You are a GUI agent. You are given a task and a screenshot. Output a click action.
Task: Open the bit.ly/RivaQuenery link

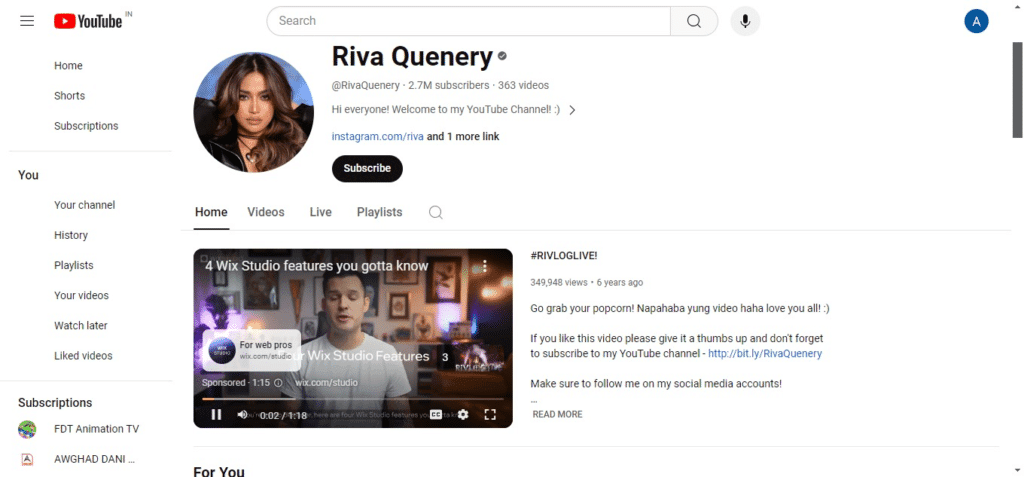[x=765, y=354]
